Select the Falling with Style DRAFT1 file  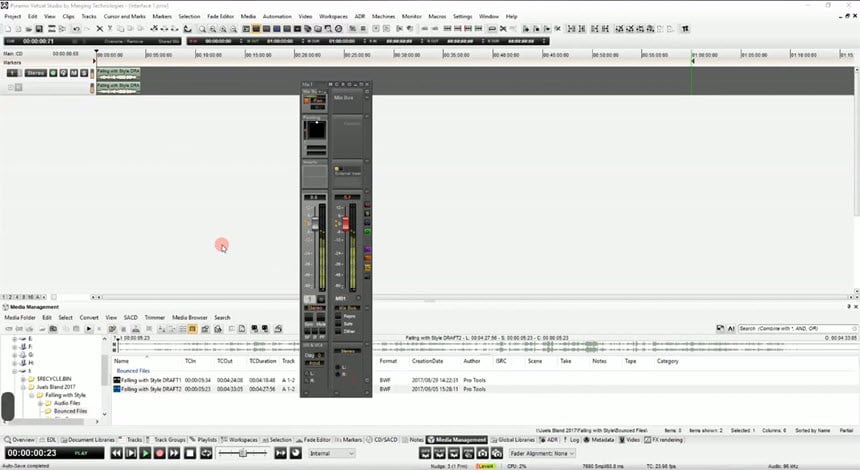point(151,380)
